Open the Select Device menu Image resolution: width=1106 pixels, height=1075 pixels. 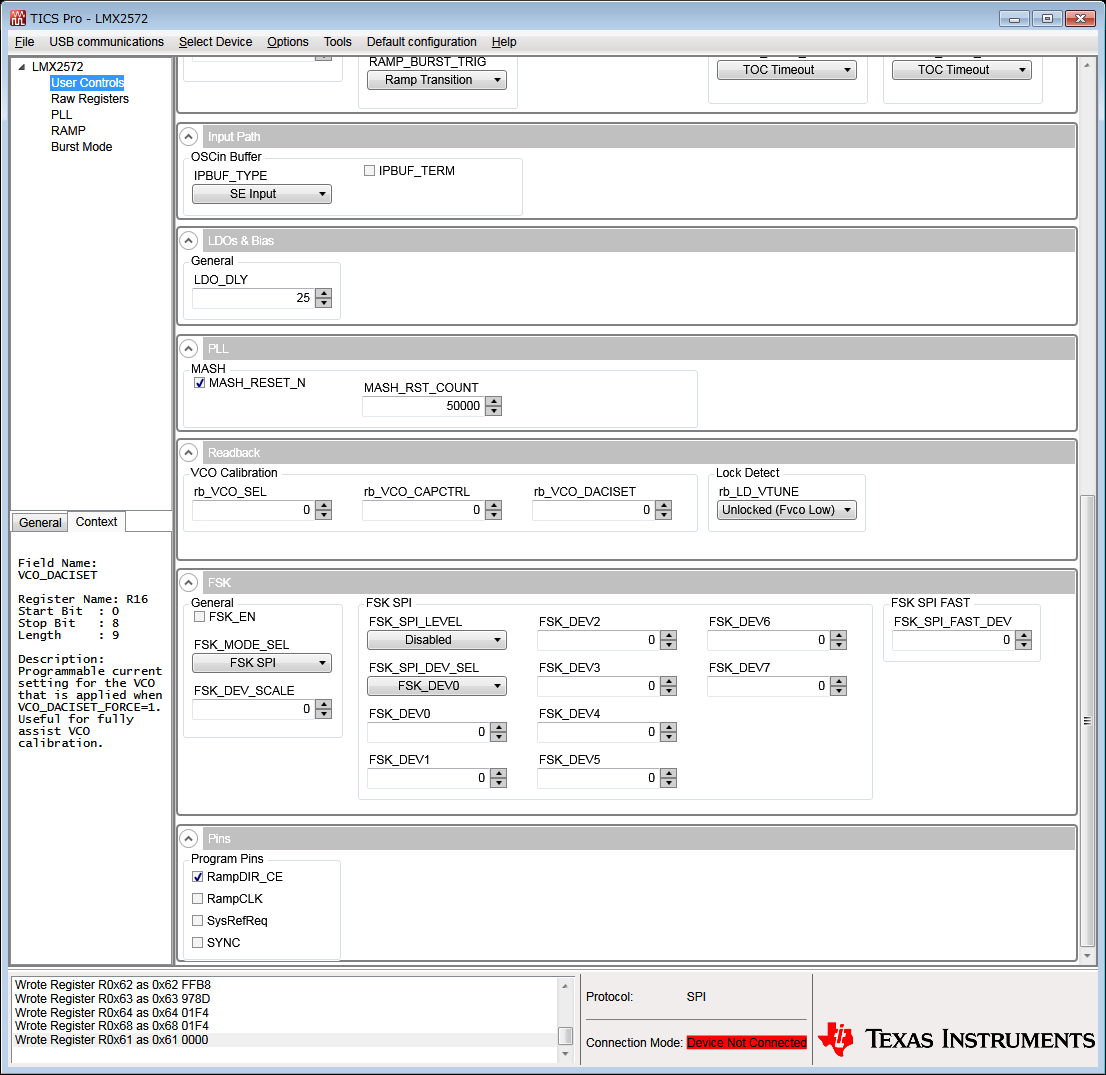click(215, 42)
